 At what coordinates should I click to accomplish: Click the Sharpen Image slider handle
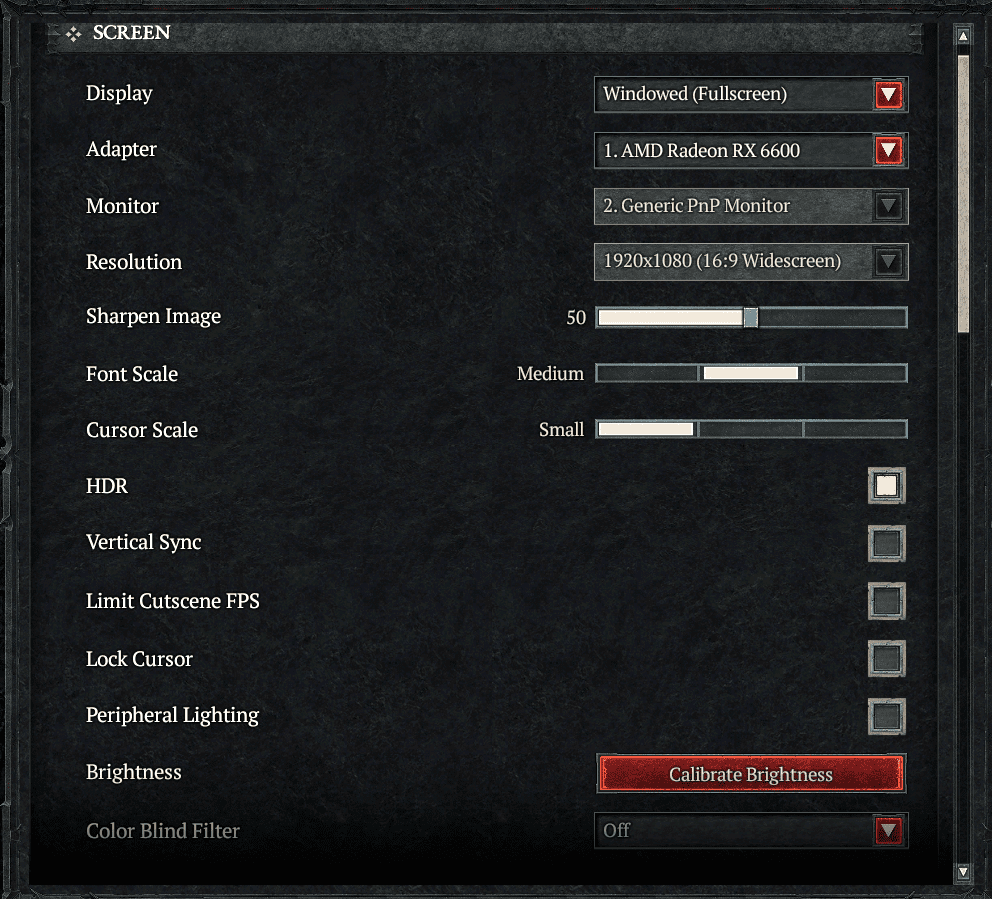(x=750, y=318)
